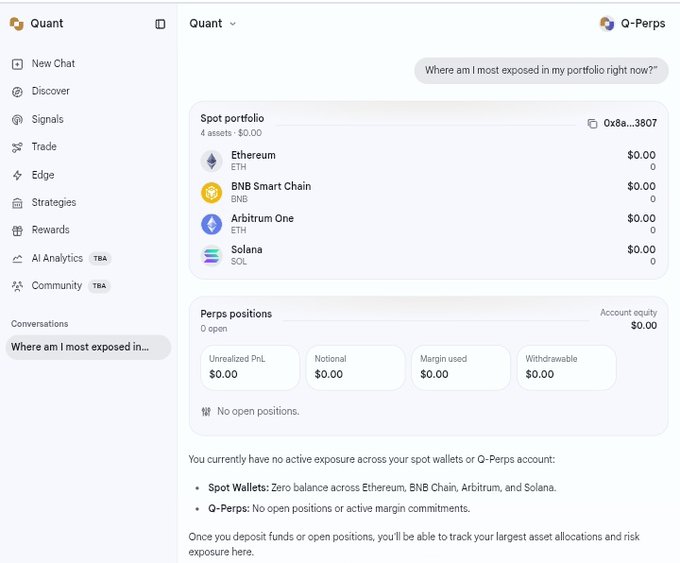Click the 'Conversations' section label
Image resolution: width=680 pixels, height=563 pixels.
click(39, 324)
